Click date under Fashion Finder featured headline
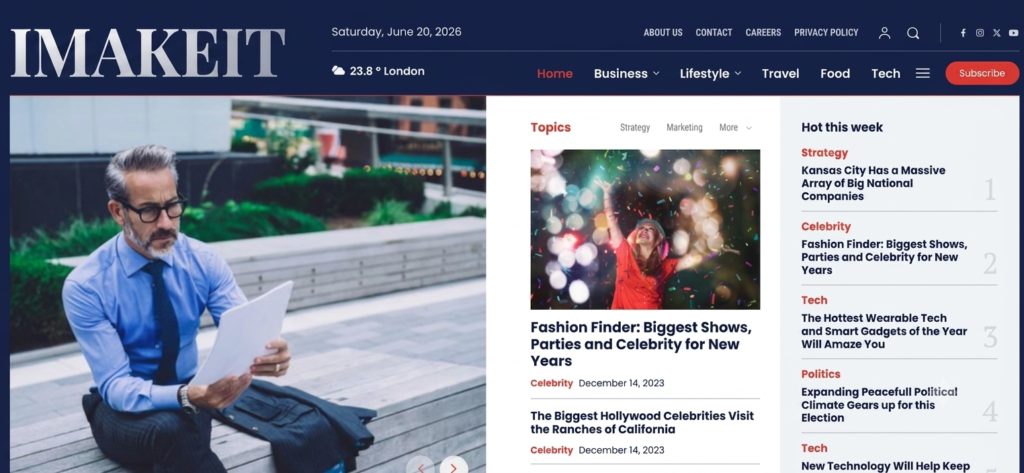Screen dimensions: 1024x473 (x=621, y=383)
